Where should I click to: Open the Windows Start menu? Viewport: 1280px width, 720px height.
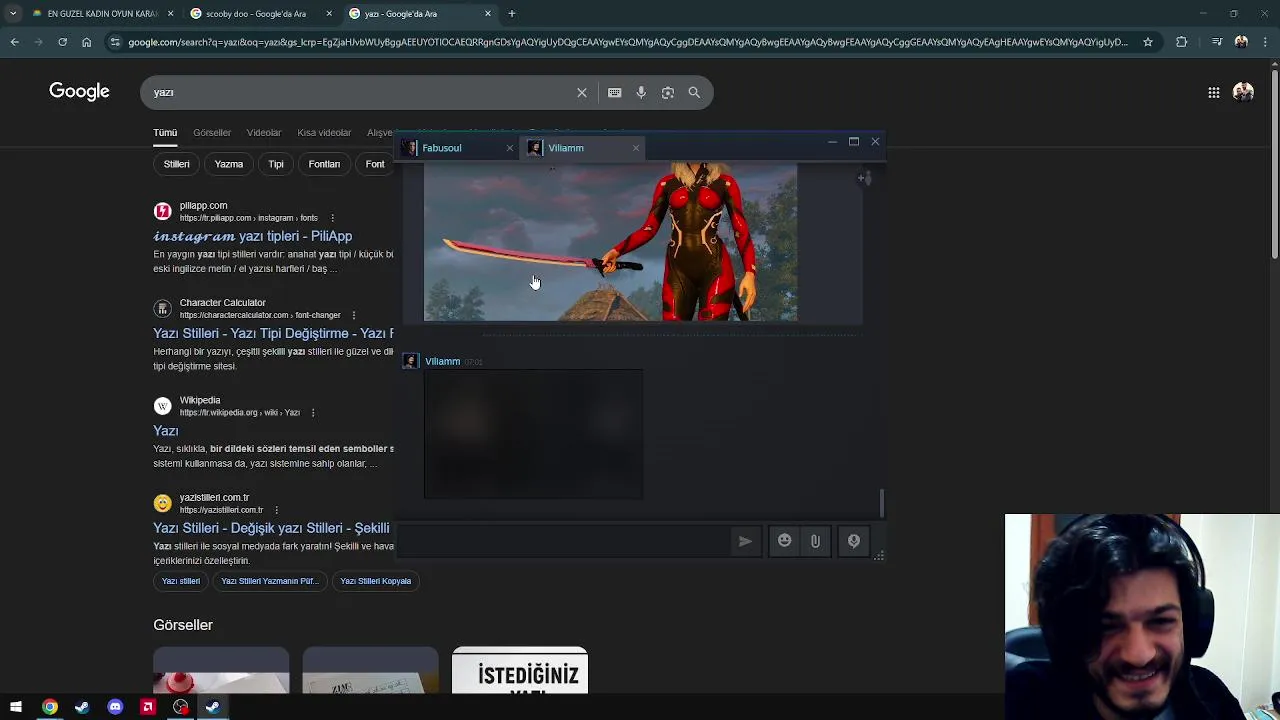16,707
